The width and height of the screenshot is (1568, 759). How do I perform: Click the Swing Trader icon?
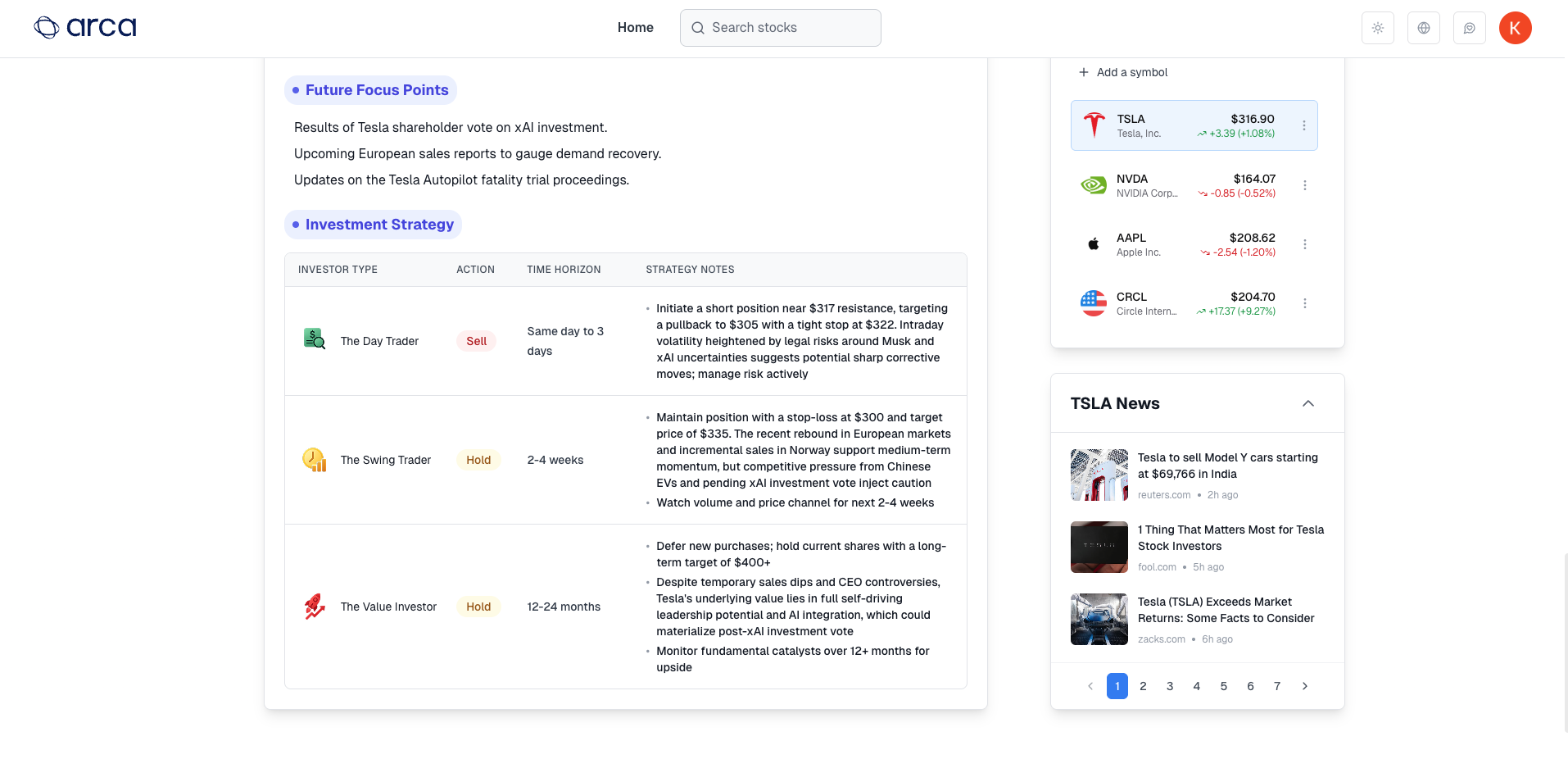click(315, 459)
